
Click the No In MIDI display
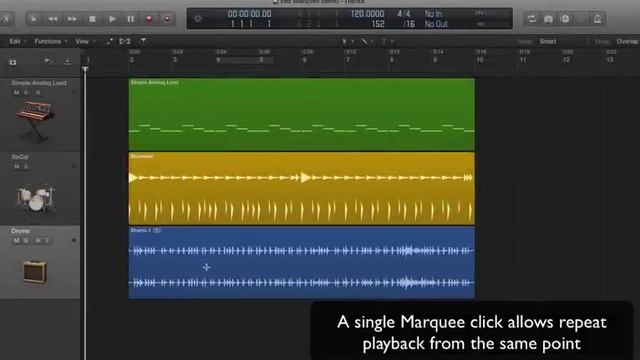(x=433, y=14)
